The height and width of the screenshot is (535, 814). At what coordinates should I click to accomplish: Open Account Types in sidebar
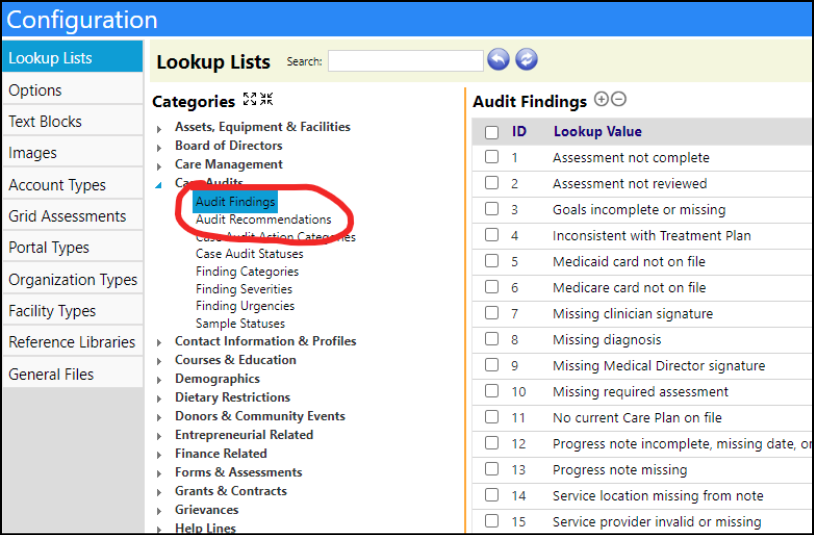click(x=73, y=185)
